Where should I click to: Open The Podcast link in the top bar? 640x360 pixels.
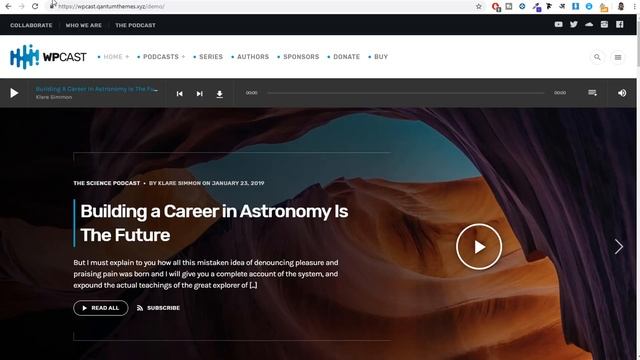coord(135,25)
